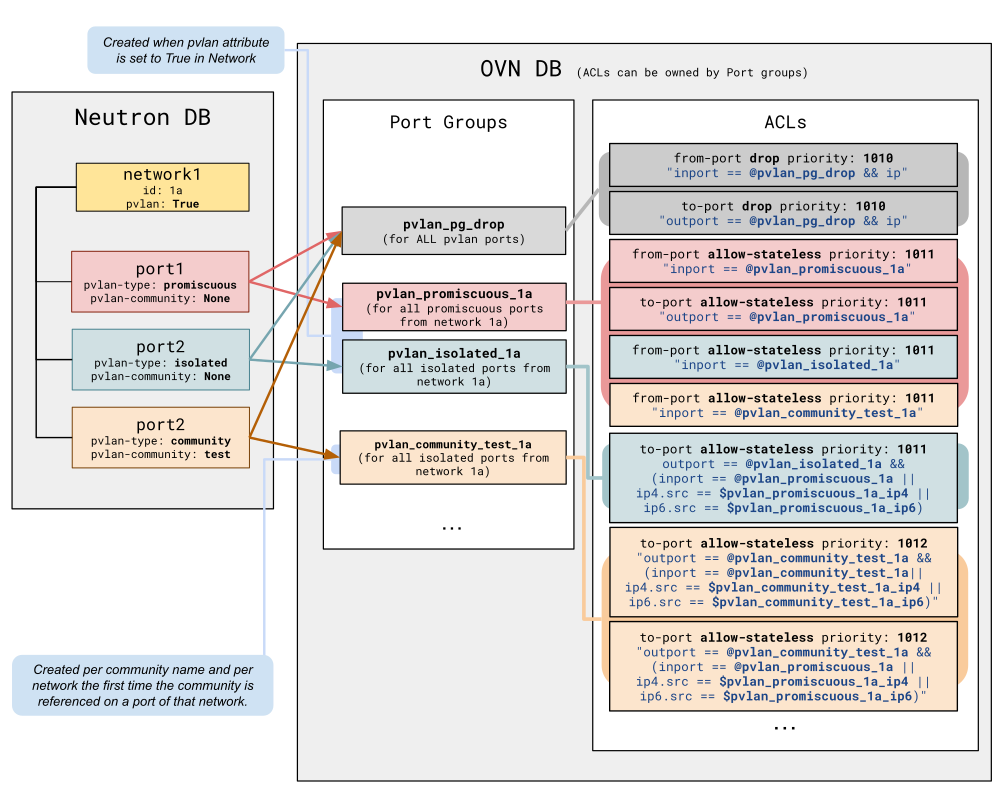Image resolution: width=1000 pixels, height=807 pixels.
Task: Click from-port allow-stateless inport pvlan_community_test_1a ACL
Action: (x=783, y=404)
